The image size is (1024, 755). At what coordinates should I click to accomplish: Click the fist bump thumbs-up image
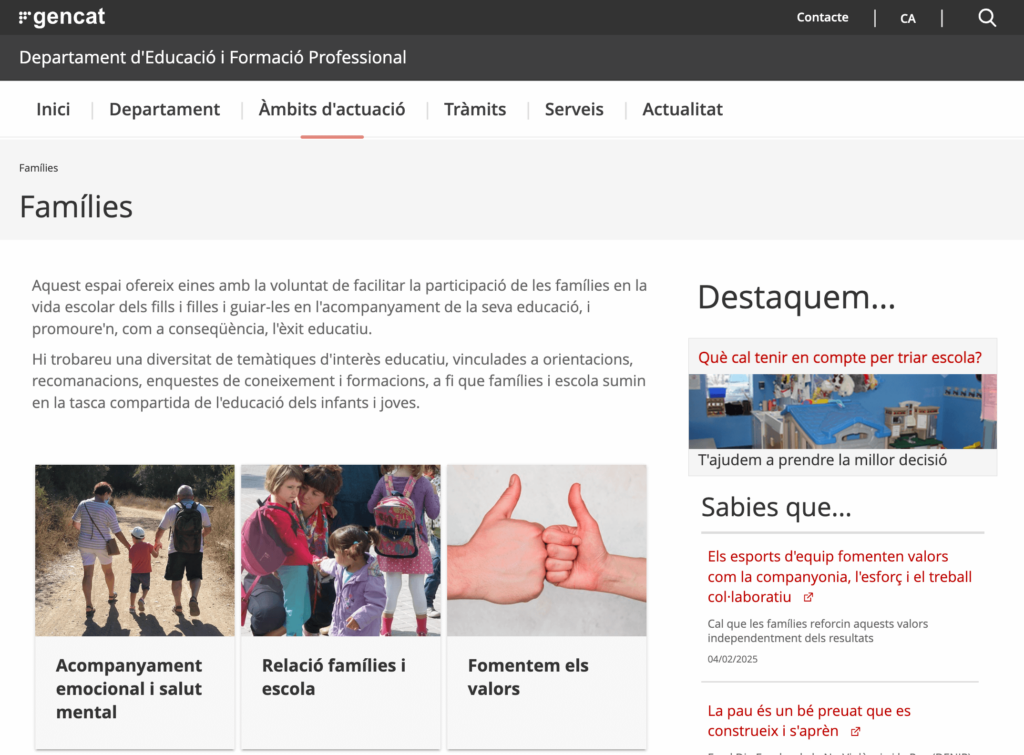coord(546,550)
